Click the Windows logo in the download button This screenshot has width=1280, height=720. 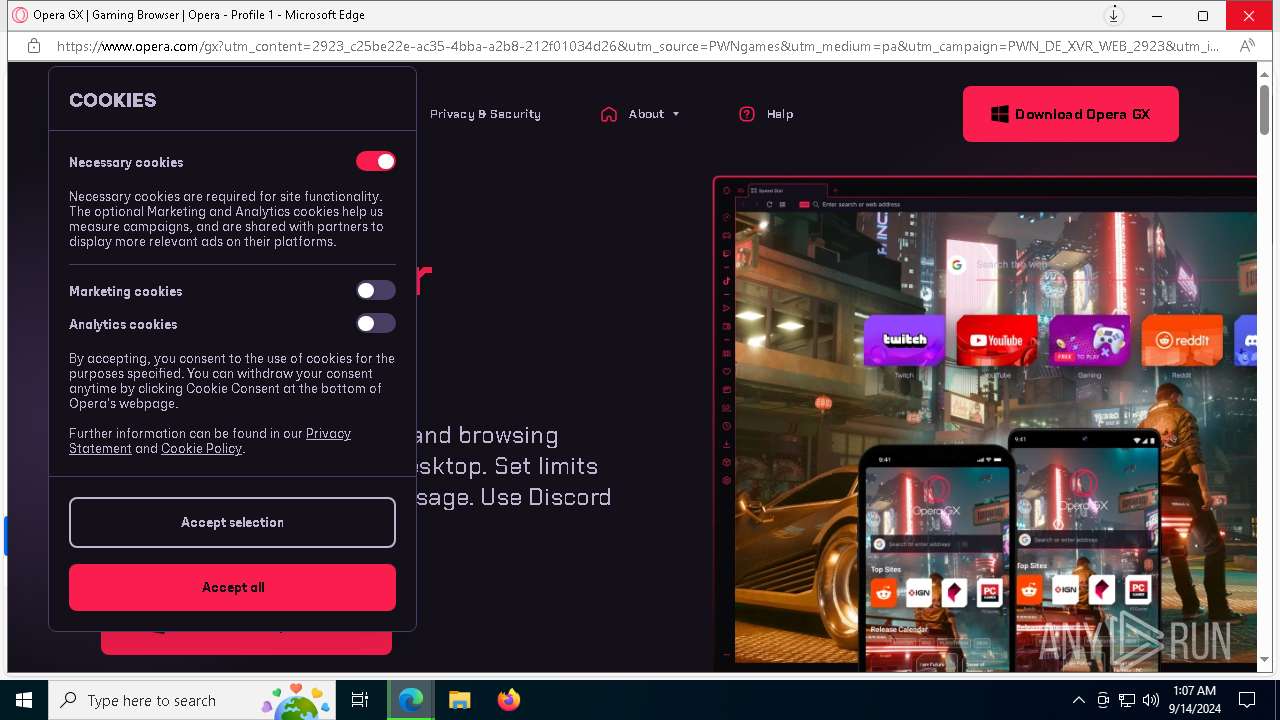(999, 114)
